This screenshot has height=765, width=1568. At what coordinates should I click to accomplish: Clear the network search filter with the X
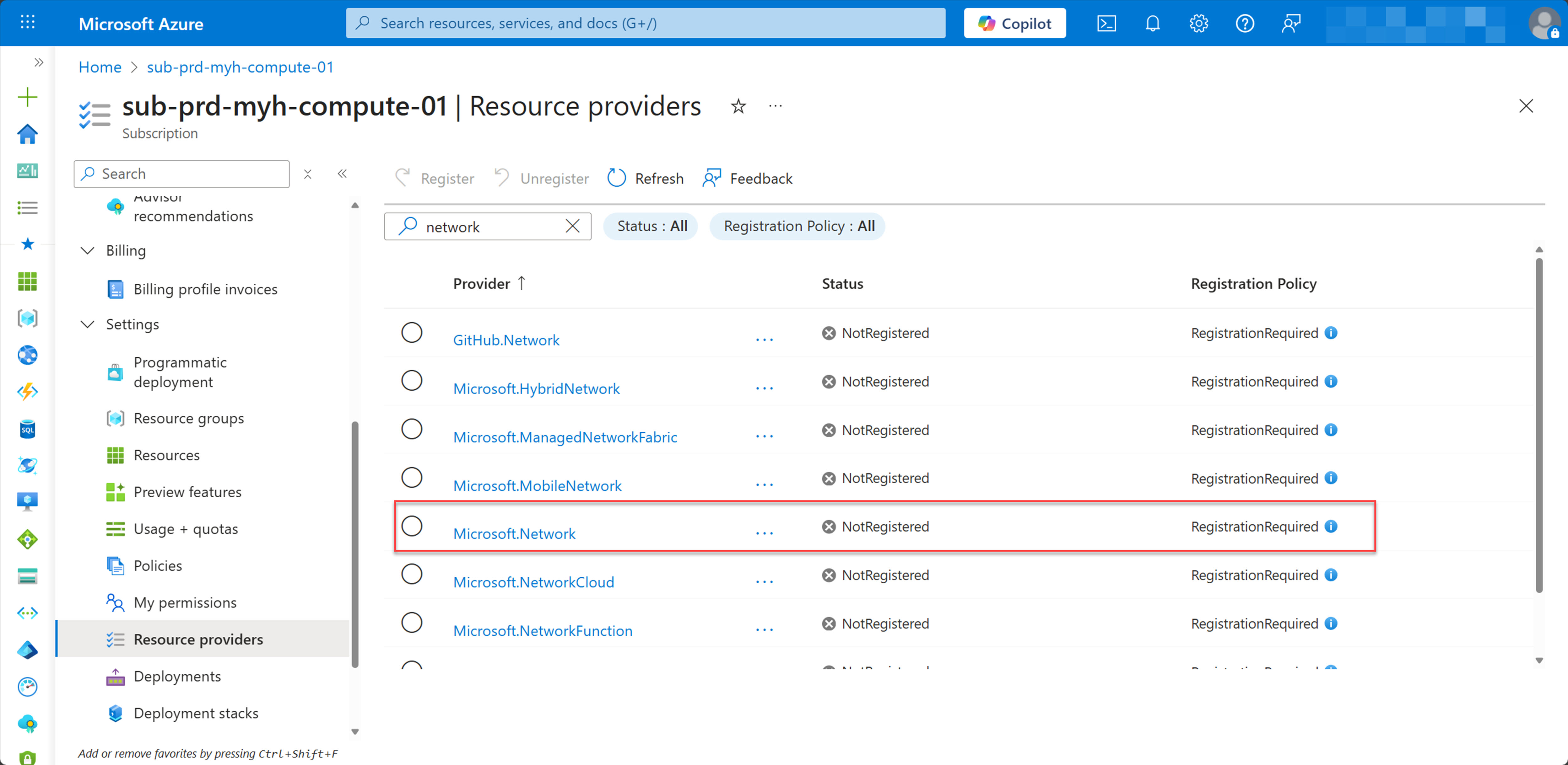[x=572, y=226]
